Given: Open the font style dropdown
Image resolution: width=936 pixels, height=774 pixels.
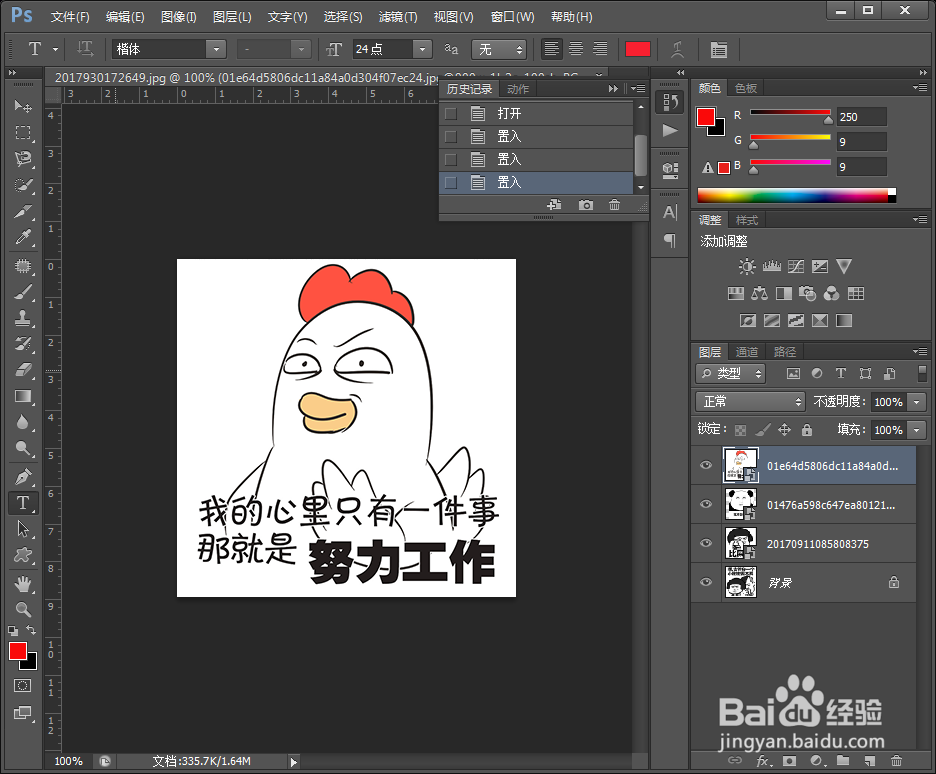Looking at the screenshot, I should coord(301,49).
